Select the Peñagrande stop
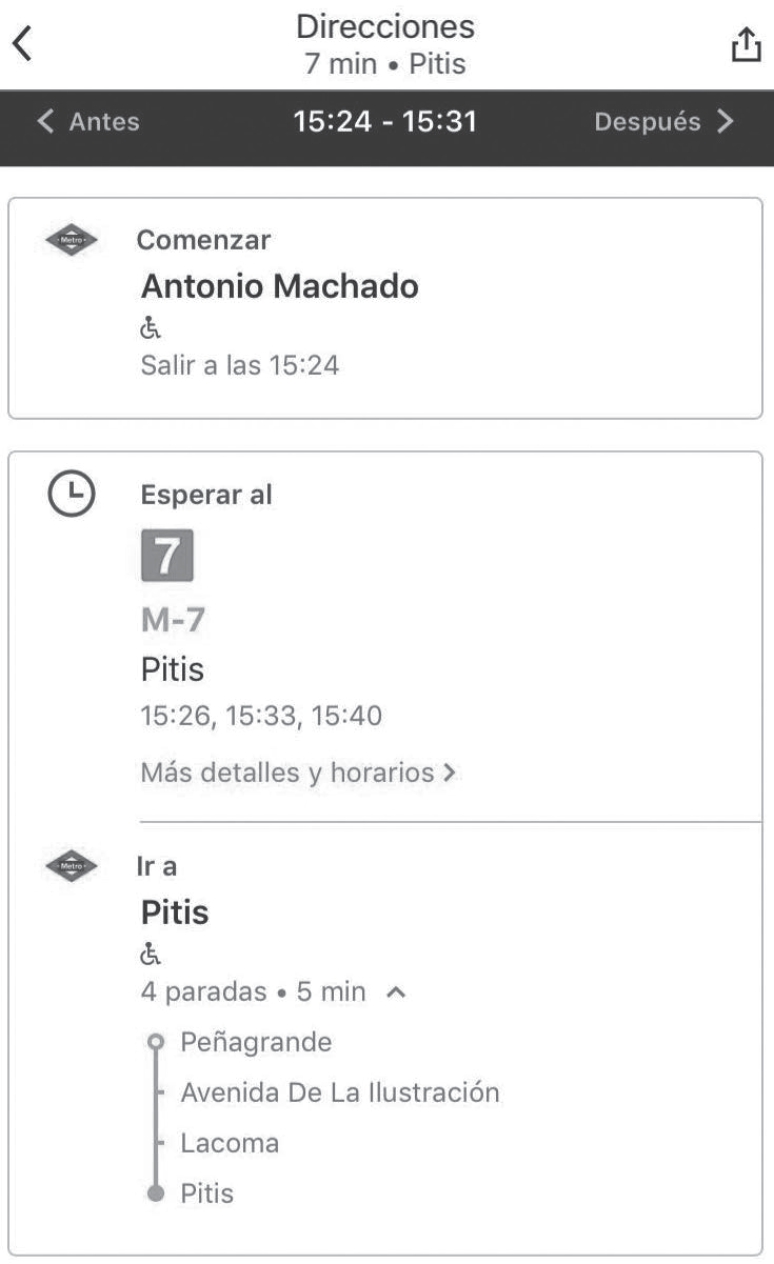 click(x=256, y=1042)
